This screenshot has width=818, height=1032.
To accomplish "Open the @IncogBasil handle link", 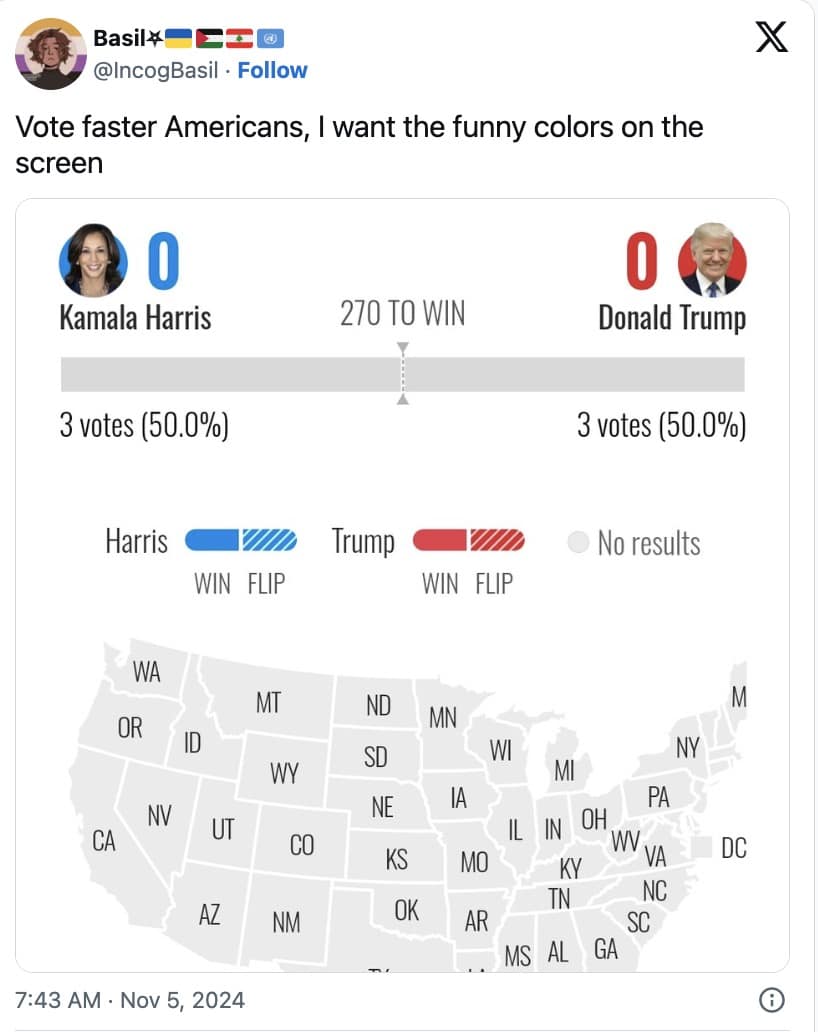I will [x=155, y=70].
